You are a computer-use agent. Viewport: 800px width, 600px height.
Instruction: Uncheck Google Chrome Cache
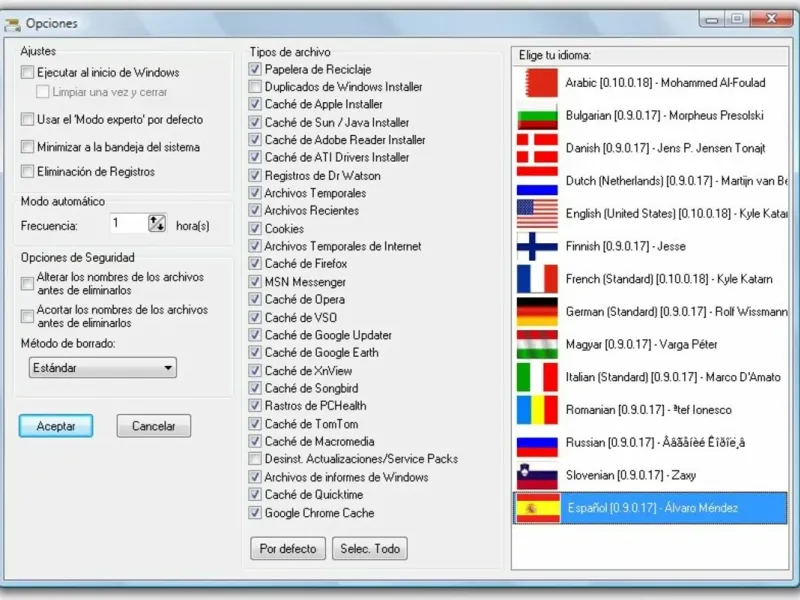255,512
